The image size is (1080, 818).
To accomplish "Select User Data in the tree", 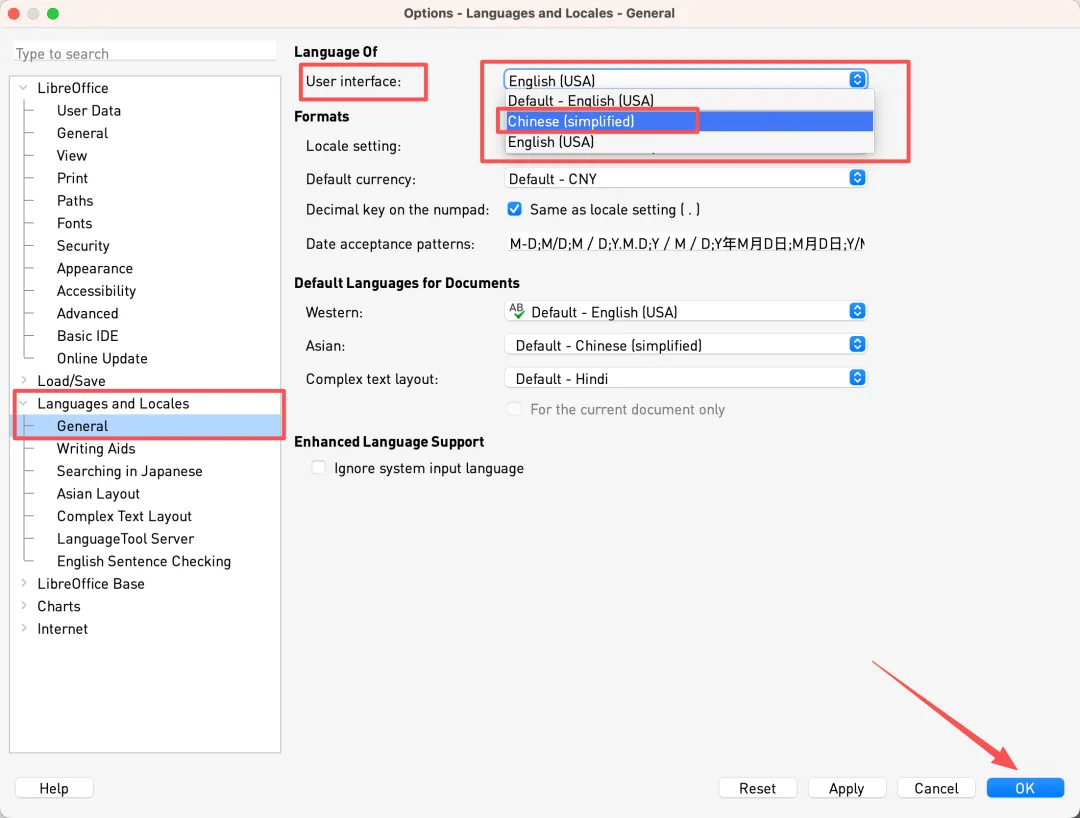I will (x=89, y=110).
